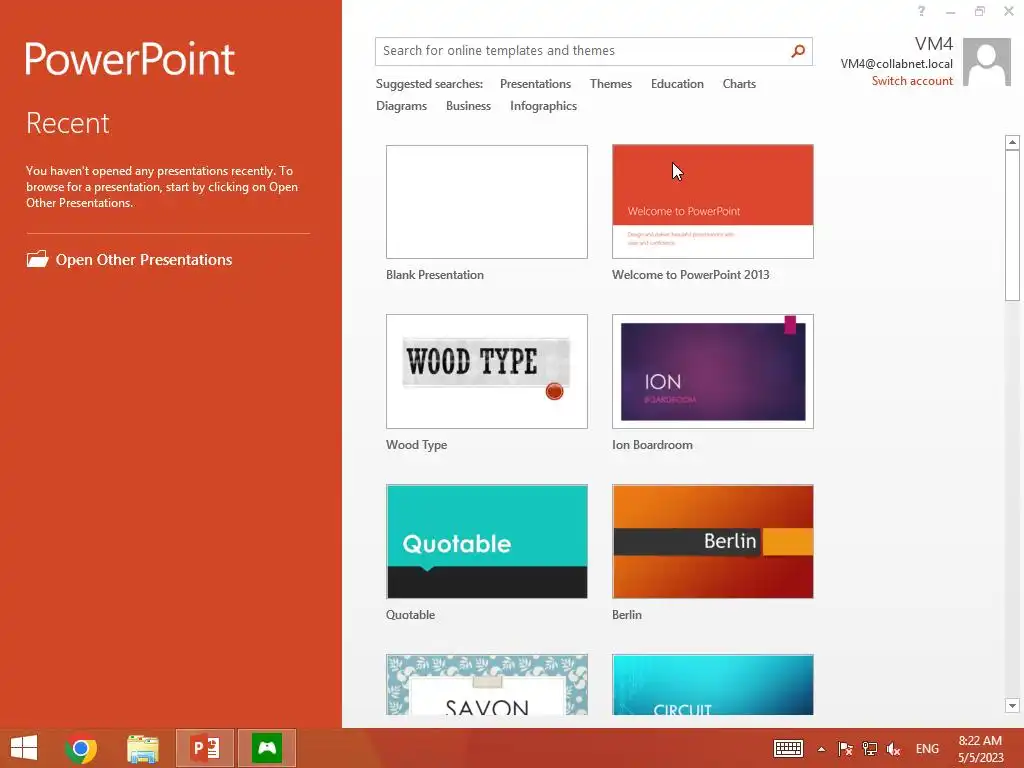Screen dimensions: 1024x768
Task: Choose the Welcome to PowerPoint 2013 template
Action: [x=712, y=202]
